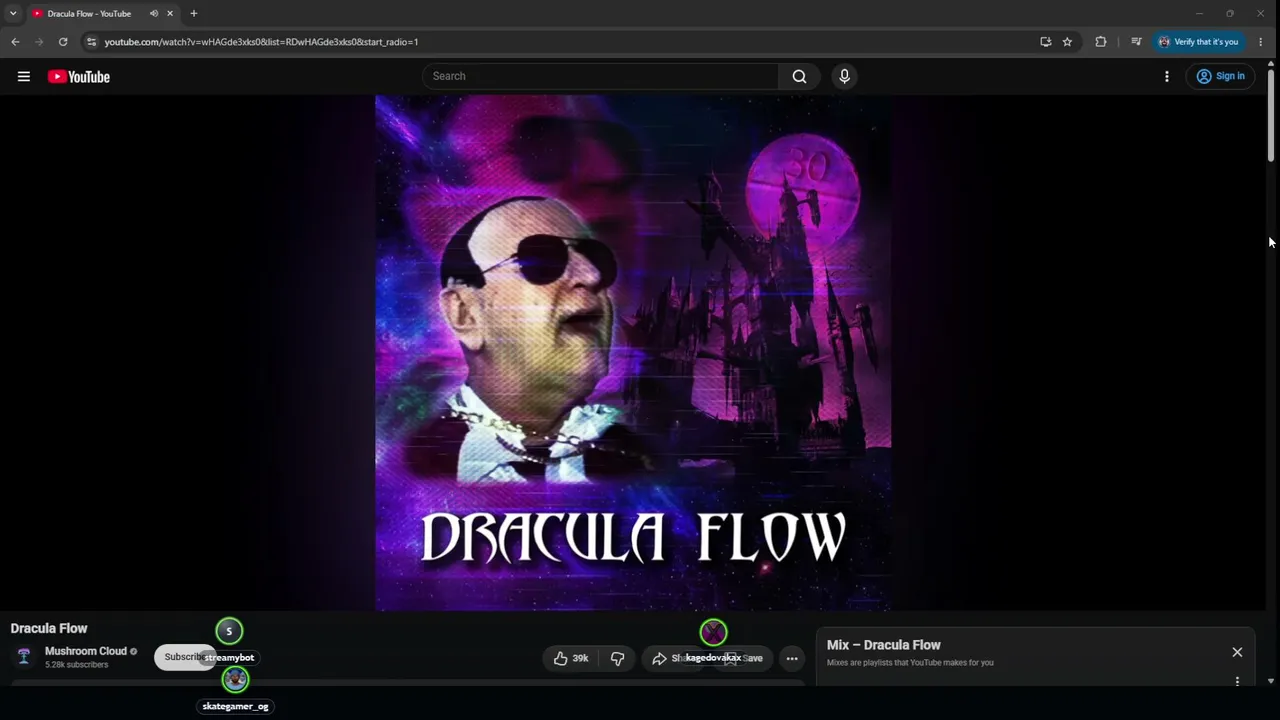Image resolution: width=1280 pixels, height=720 pixels.
Task: Open YouTube settings three-dot menu
Action: (x=1167, y=76)
